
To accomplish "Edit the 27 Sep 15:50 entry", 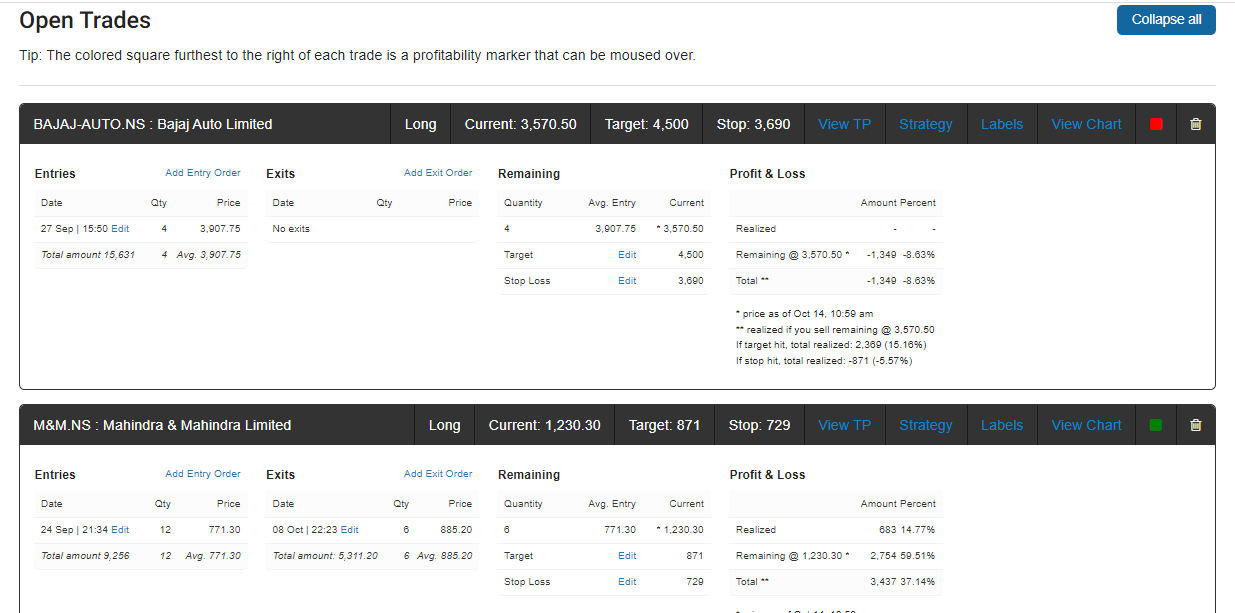I will coord(120,229).
